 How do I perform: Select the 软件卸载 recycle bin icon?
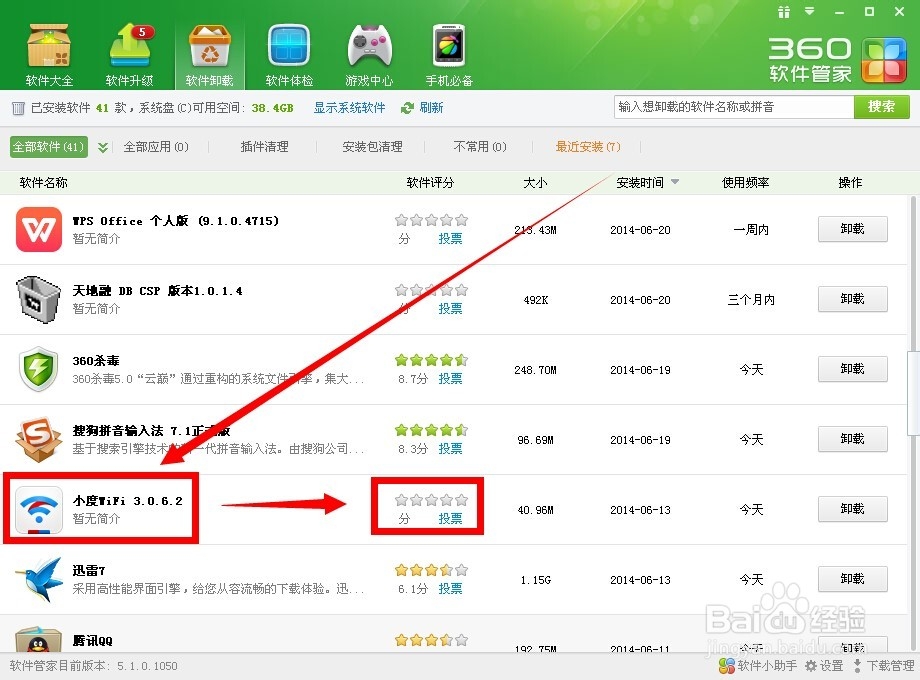(209, 55)
